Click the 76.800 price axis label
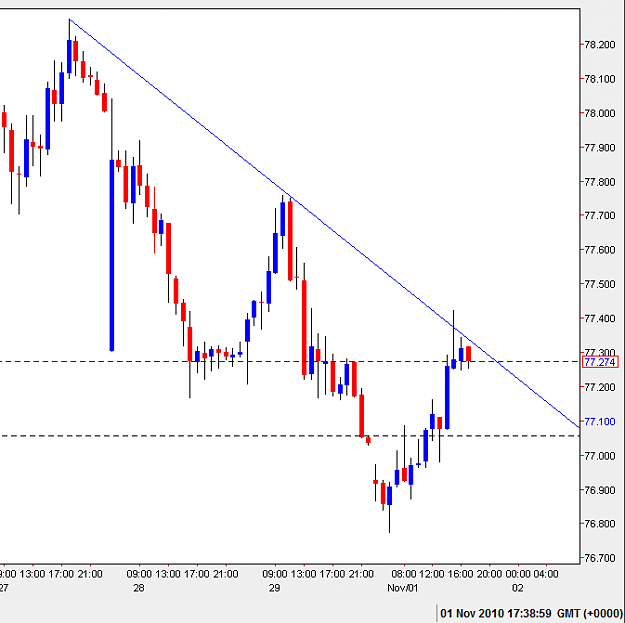 click(x=599, y=524)
